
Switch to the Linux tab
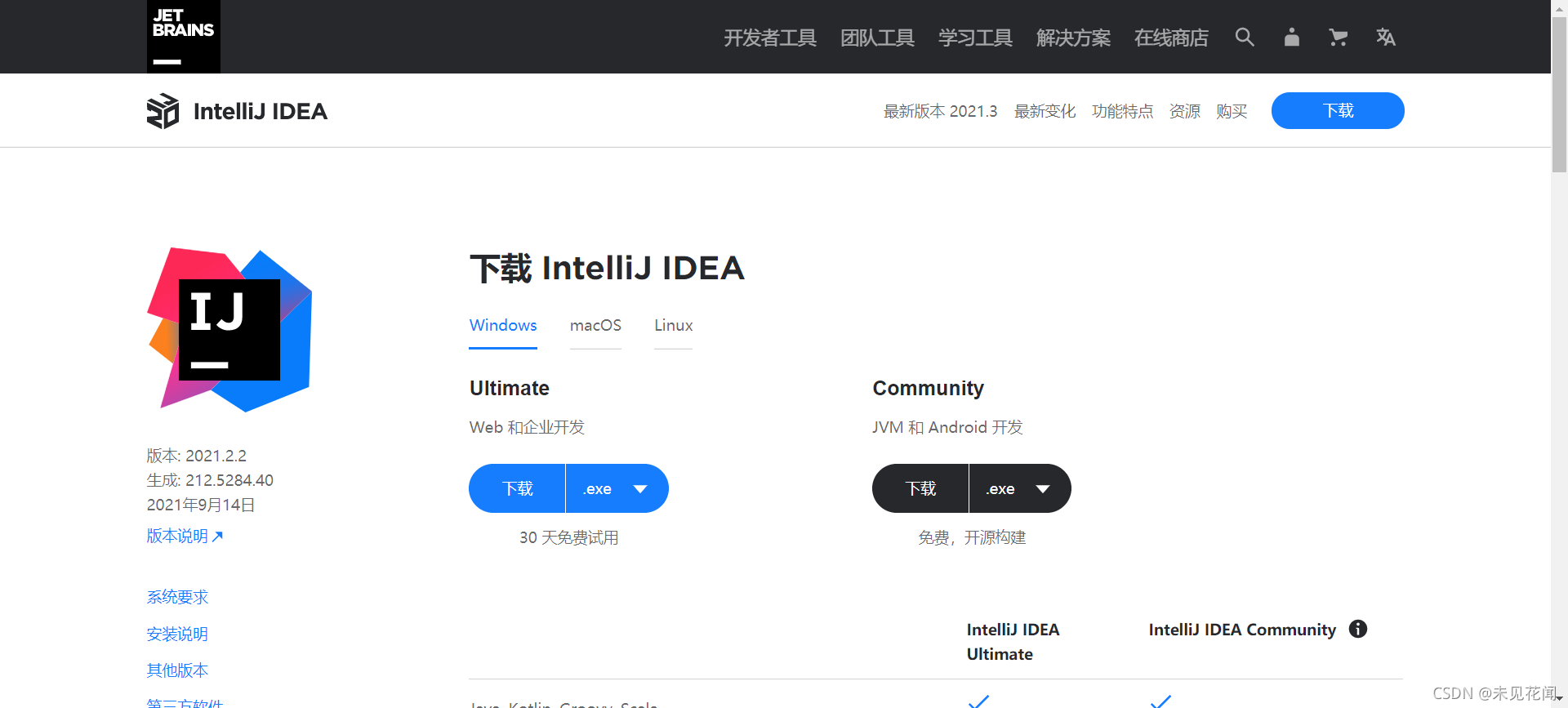(x=674, y=326)
